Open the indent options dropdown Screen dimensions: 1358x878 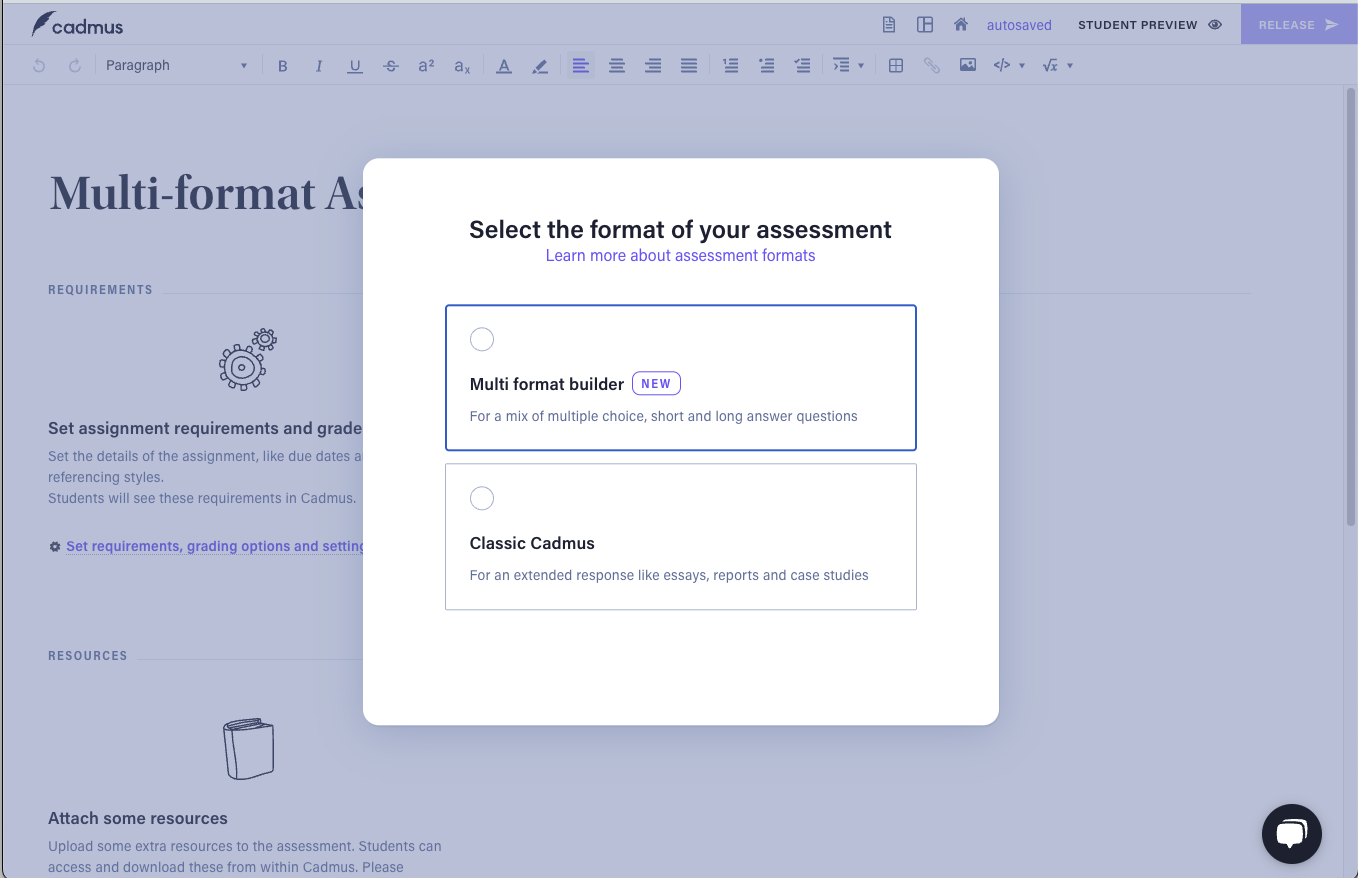coord(848,66)
